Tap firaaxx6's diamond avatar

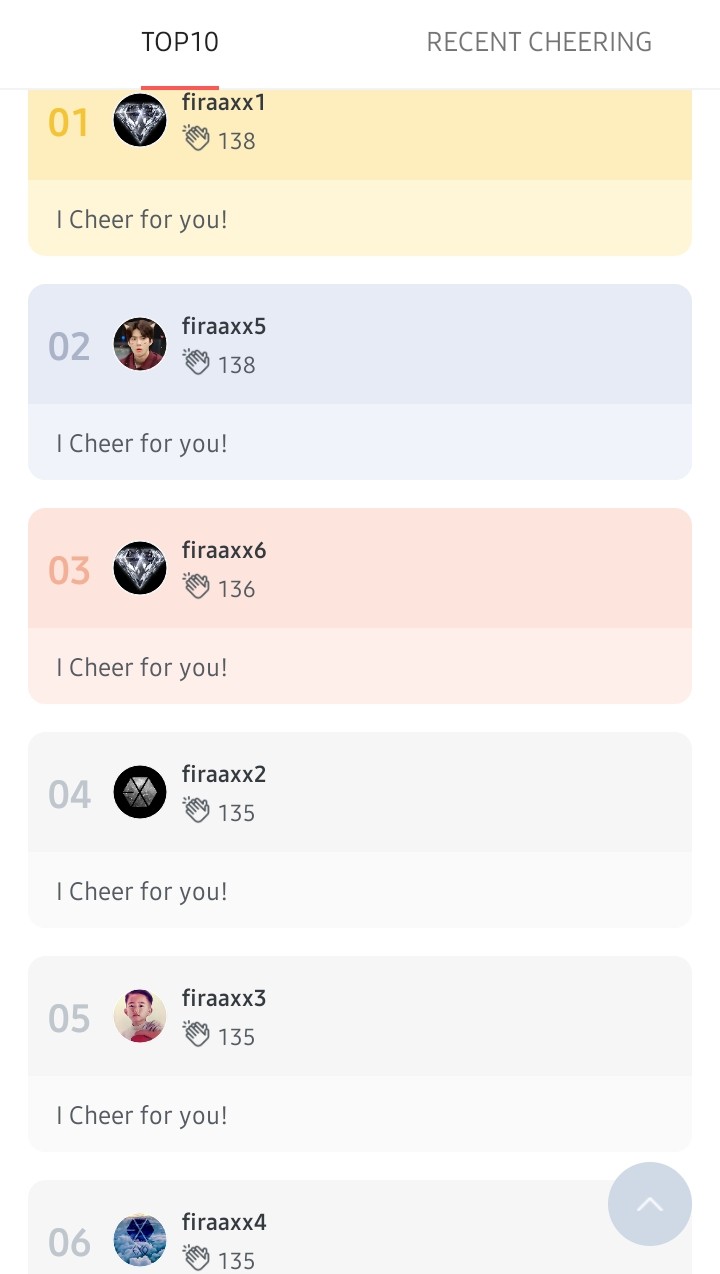(140, 568)
